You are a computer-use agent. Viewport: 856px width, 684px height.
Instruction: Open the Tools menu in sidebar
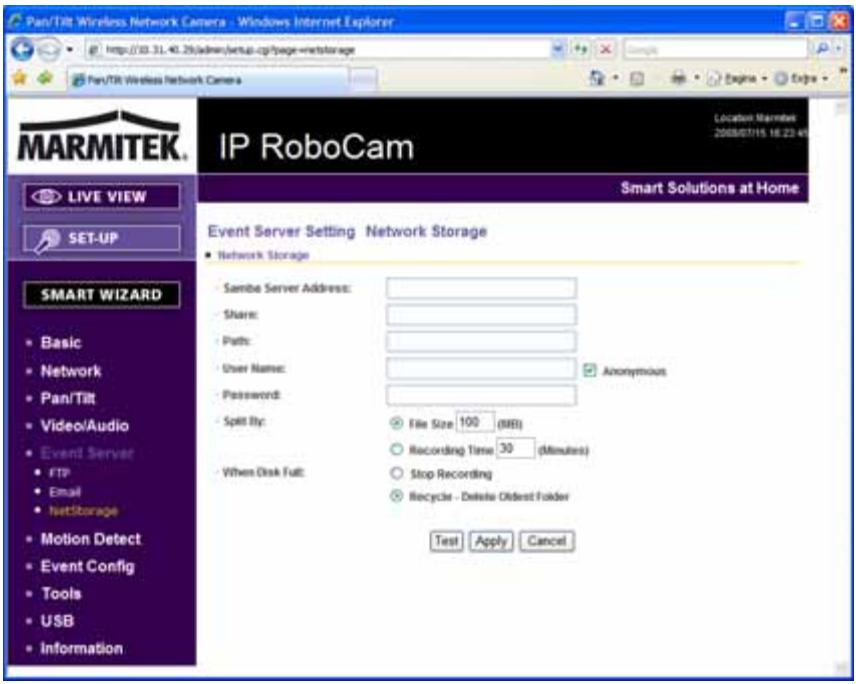(x=61, y=594)
